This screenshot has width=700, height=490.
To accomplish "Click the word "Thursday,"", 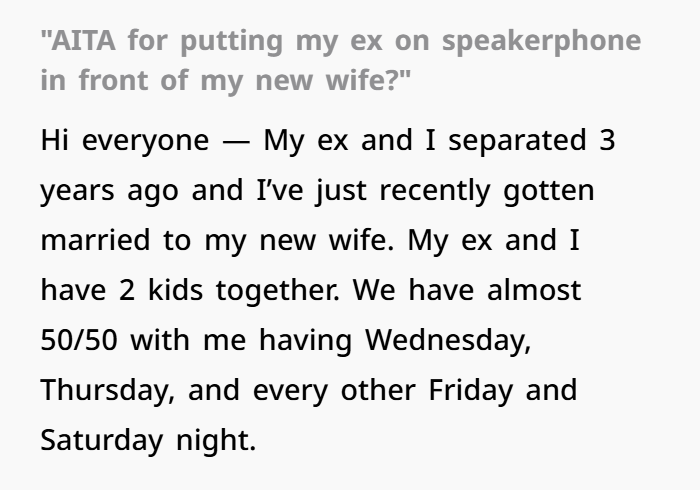I will 108,392.
